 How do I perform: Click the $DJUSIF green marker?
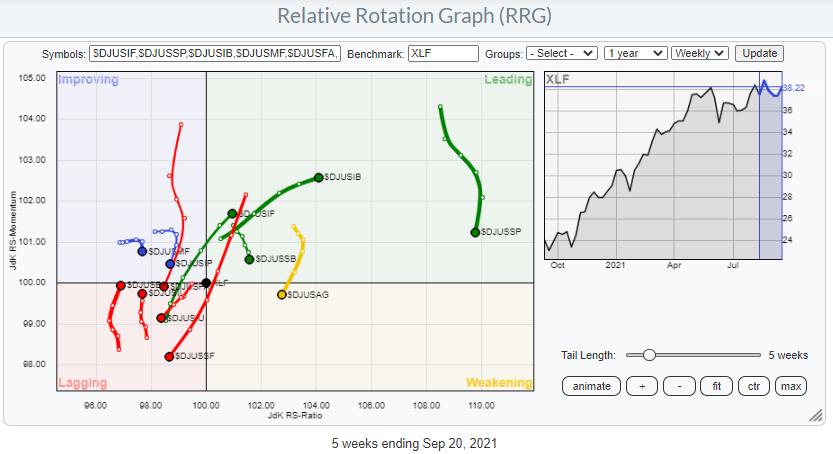(x=232, y=213)
